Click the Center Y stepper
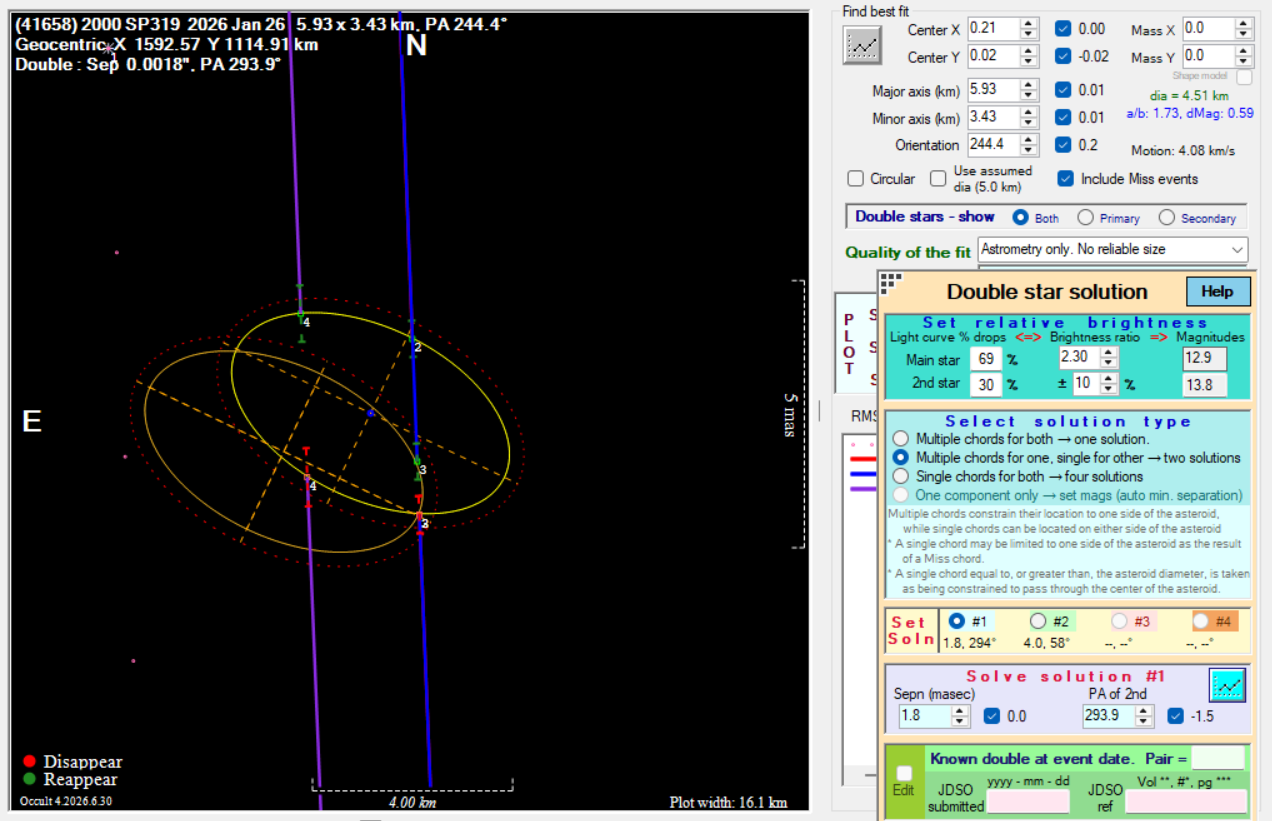Viewport: 1272px width, 821px height. 1029,57
